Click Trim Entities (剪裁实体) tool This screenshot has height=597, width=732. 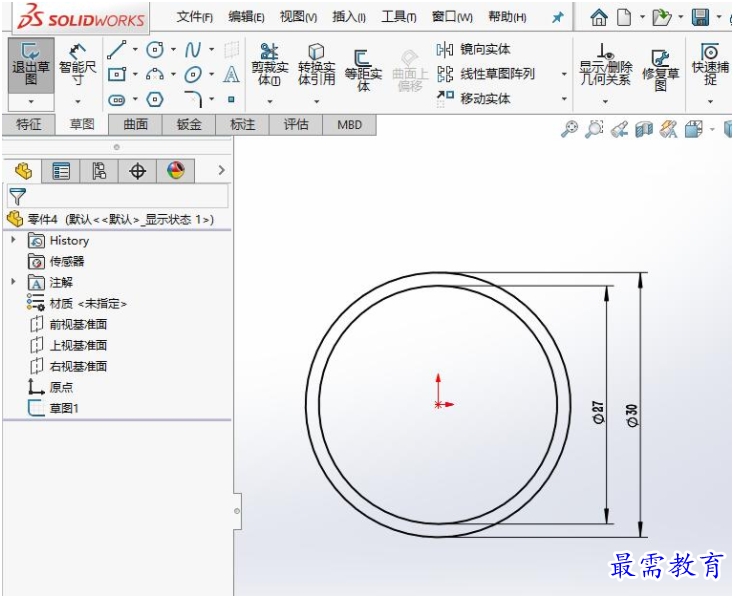pyautogui.click(x=270, y=65)
